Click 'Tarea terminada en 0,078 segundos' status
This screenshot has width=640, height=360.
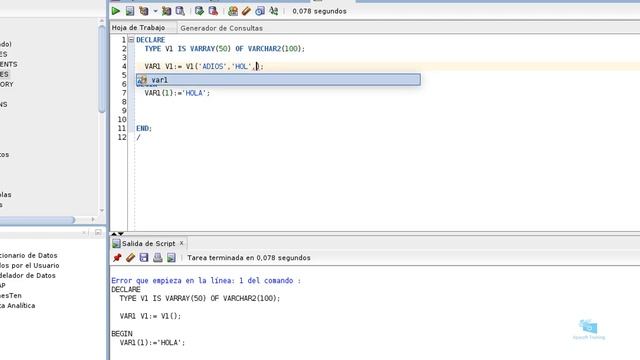tap(249, 258)
